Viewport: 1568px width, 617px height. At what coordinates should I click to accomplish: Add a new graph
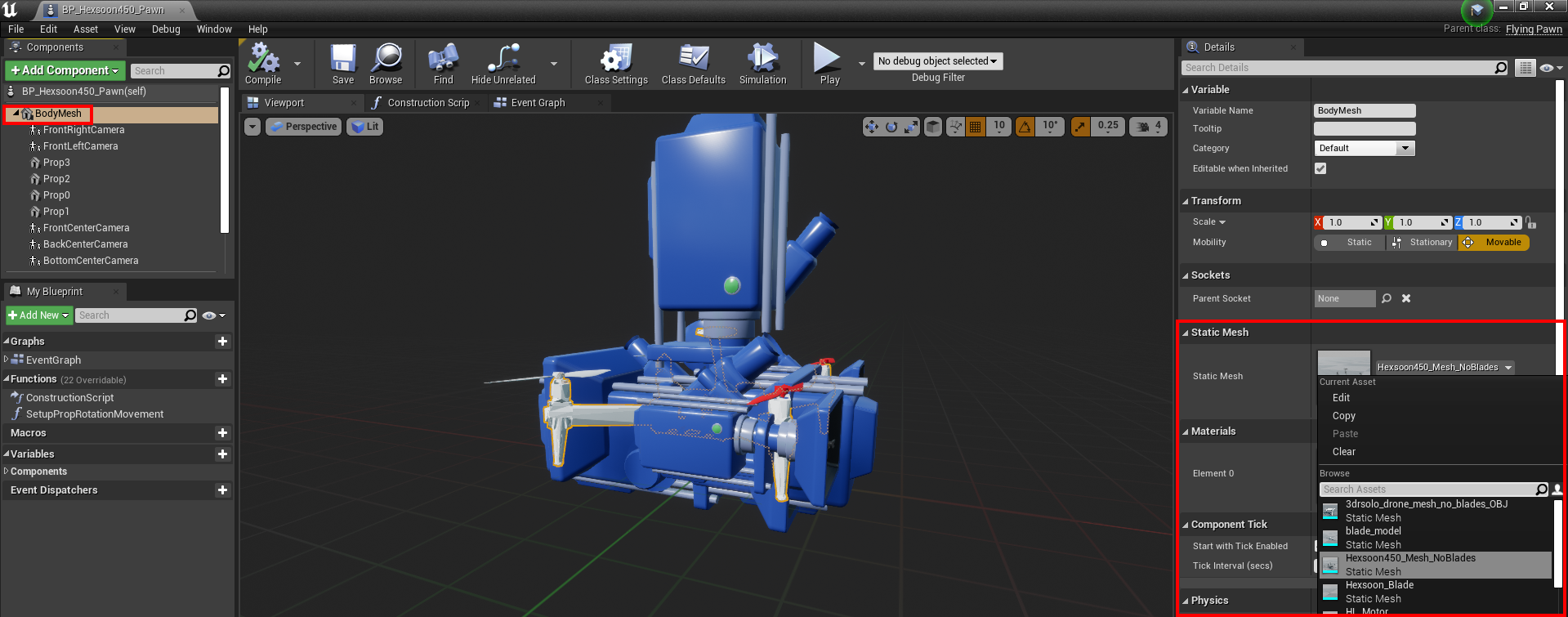pyautogui.click(x=222, y=342)
